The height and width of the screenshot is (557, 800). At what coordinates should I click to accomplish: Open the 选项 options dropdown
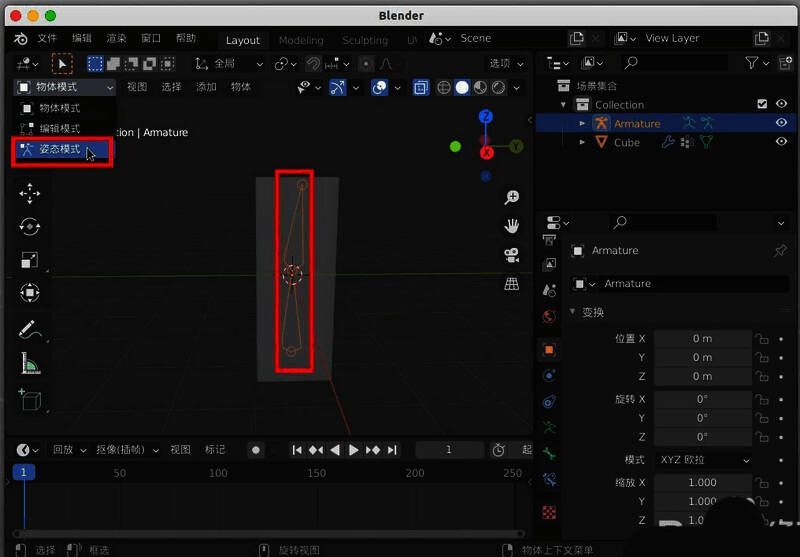click(506, 64)
